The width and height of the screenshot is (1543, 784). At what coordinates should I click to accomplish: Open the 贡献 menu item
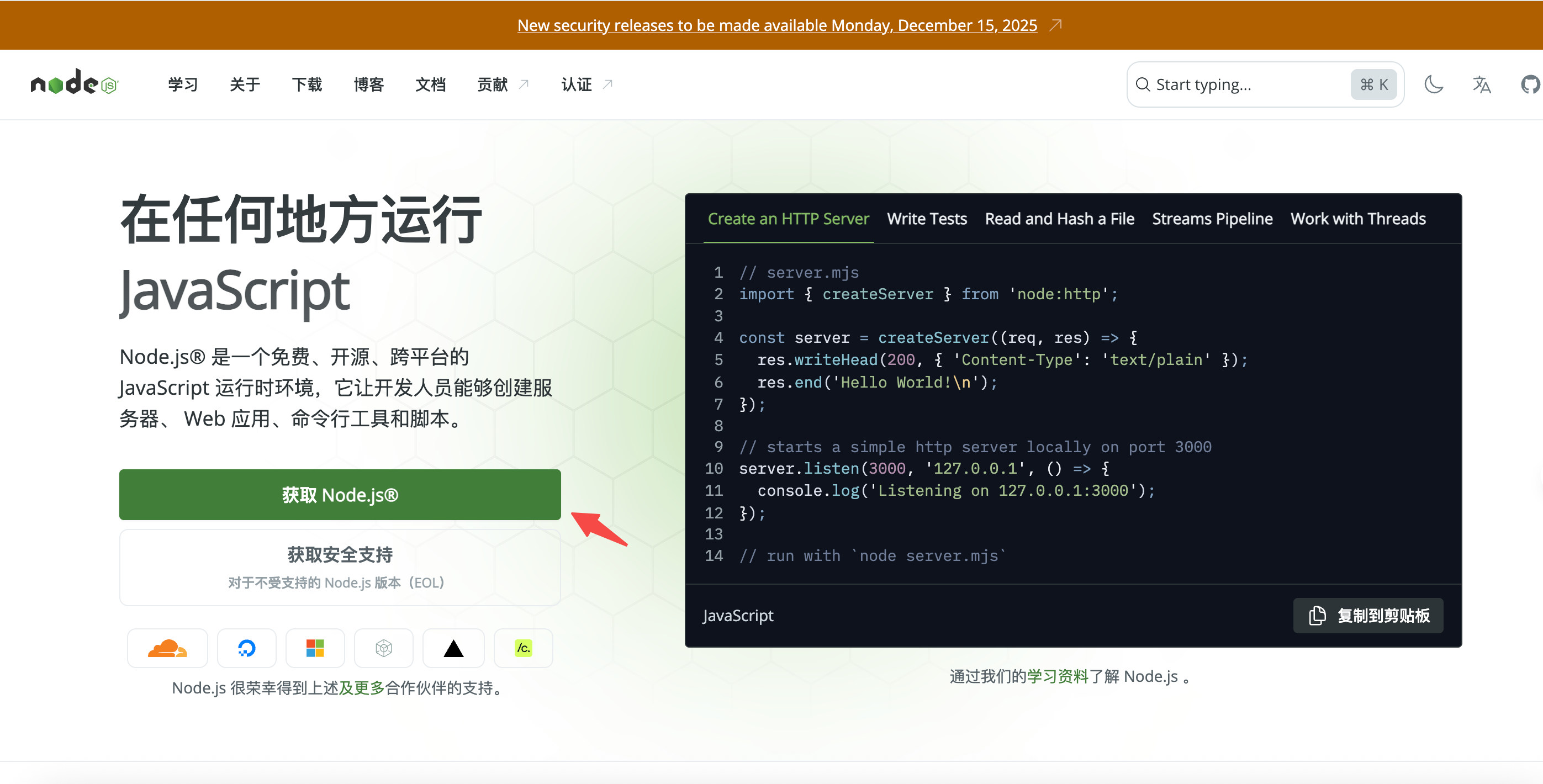click(x=493, y=84)
